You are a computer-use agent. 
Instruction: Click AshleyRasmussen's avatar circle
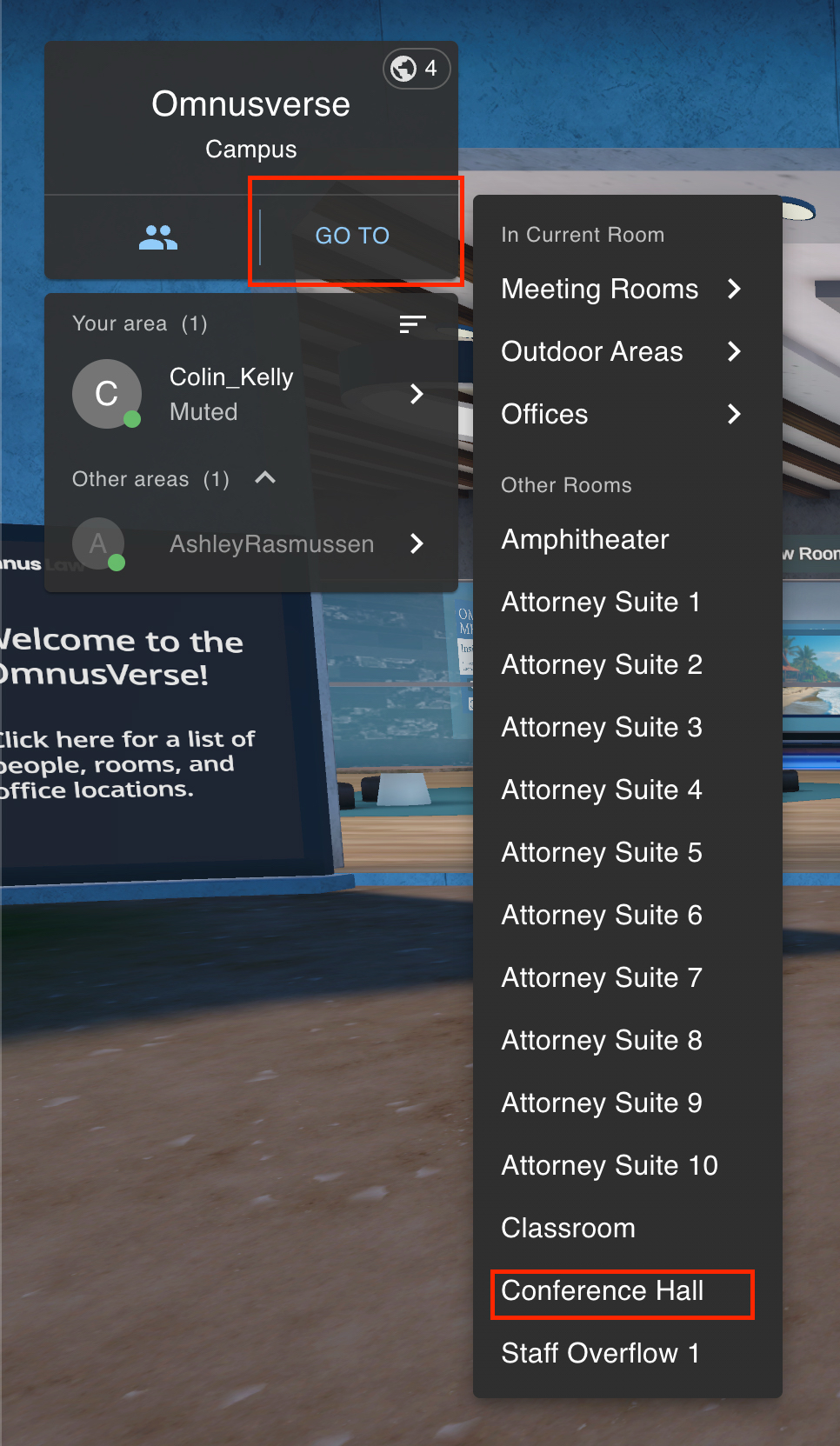98,544
